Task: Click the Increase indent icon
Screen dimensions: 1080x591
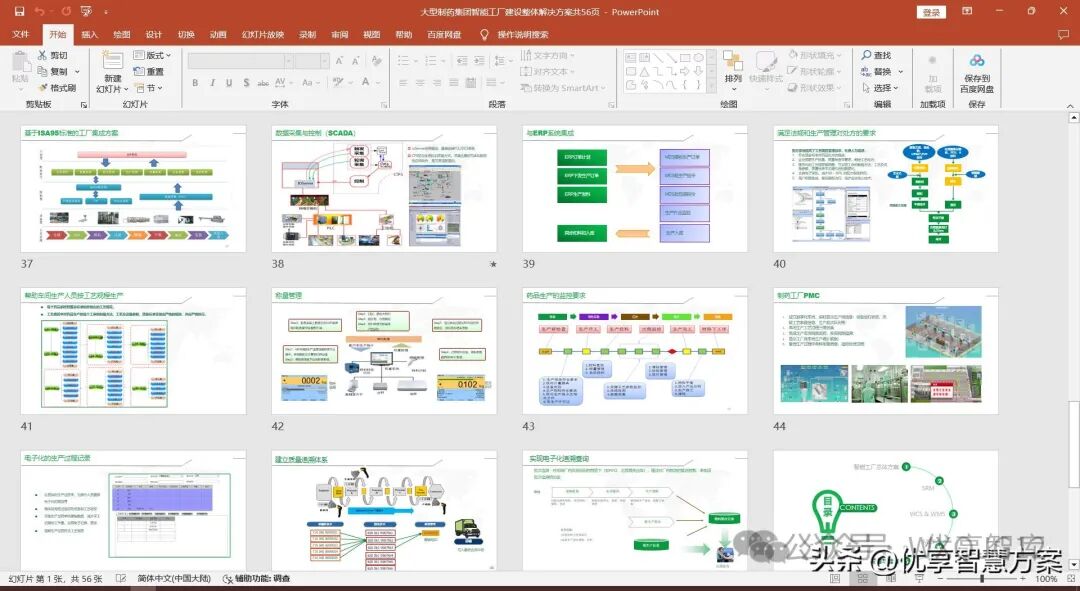Action: [479, 61]
